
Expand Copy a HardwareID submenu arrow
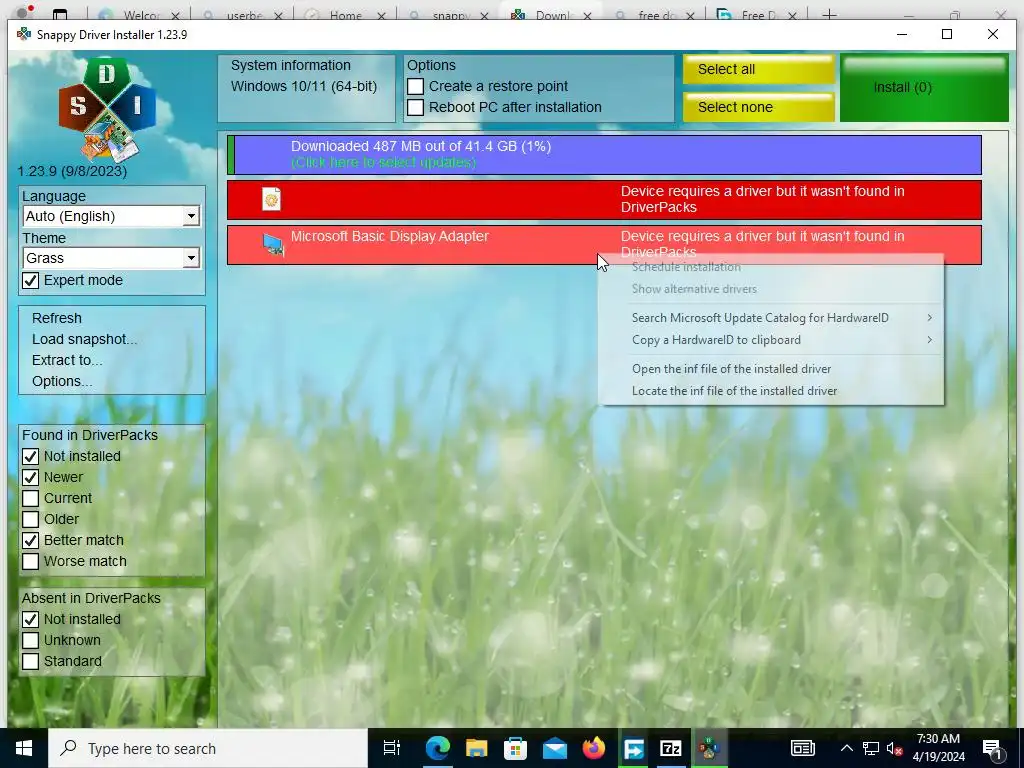click(x=929, y=340)
